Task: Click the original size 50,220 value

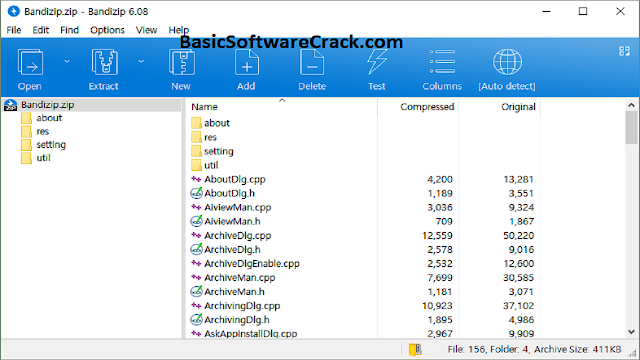Action: 518,236
